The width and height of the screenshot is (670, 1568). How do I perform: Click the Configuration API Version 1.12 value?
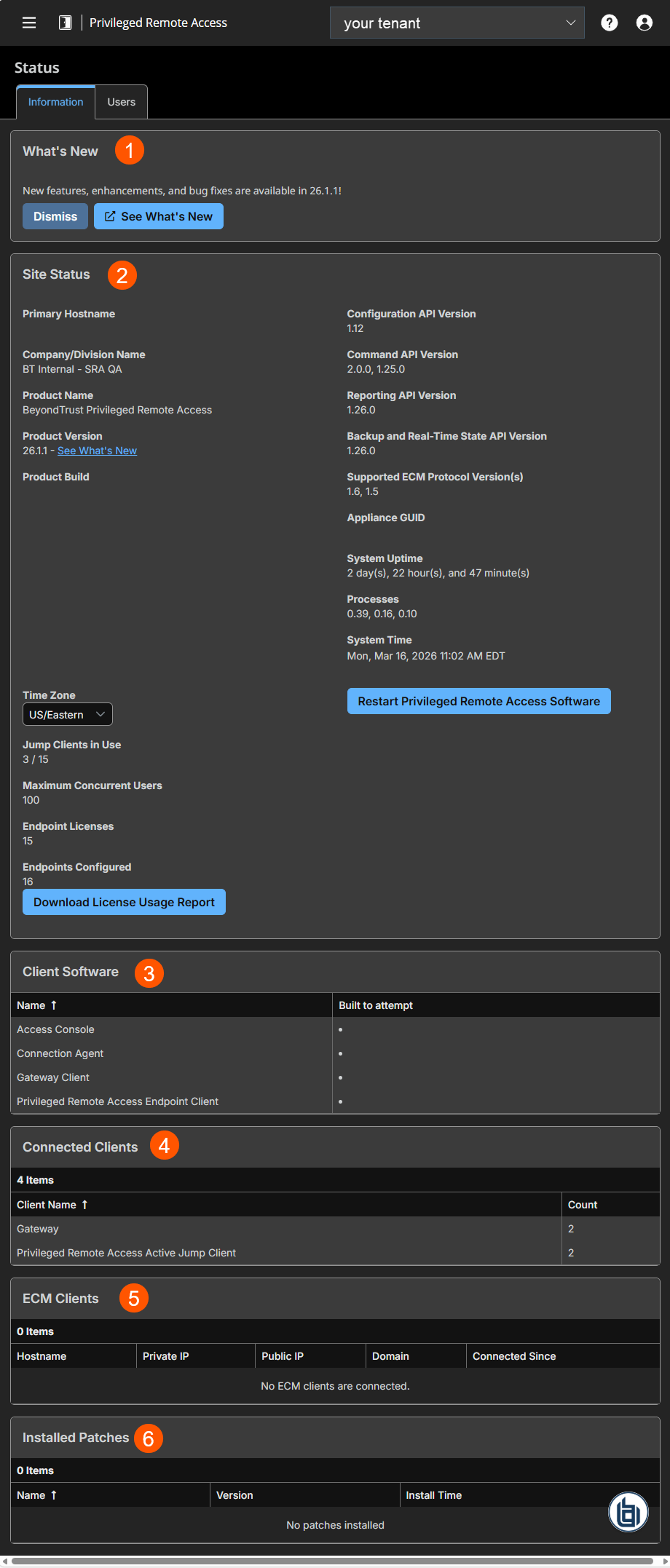(355, 328)
